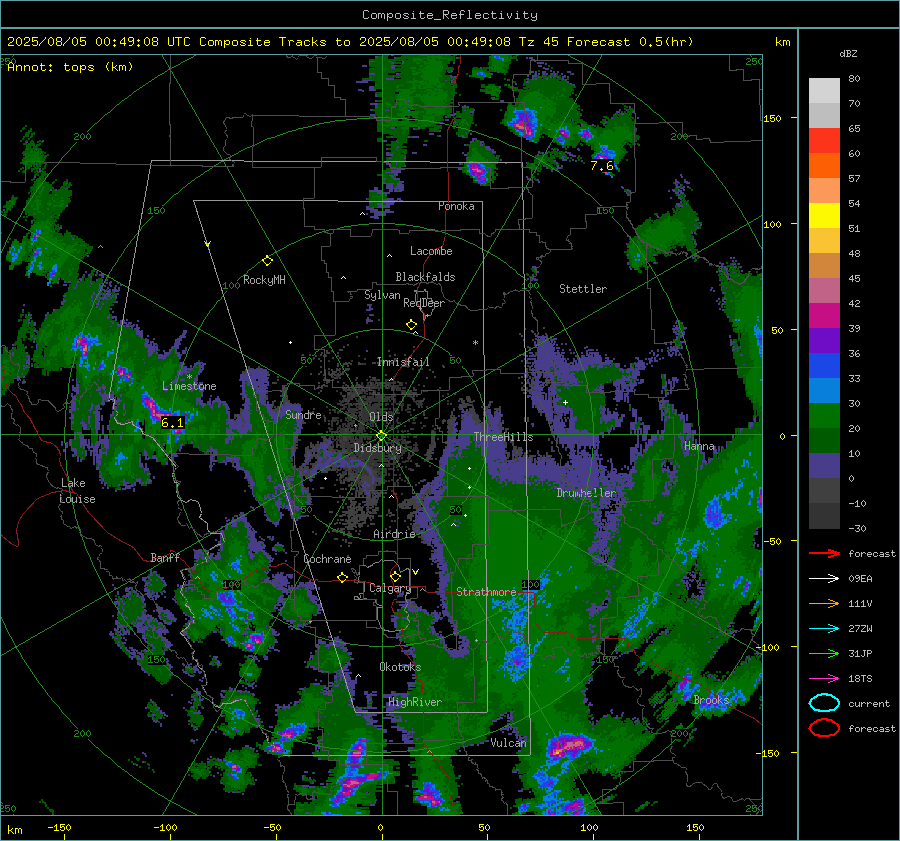The width and height of the screenshot is (900, 841).
Task: Click the Drumheller town label
Action: click(586, 493)
